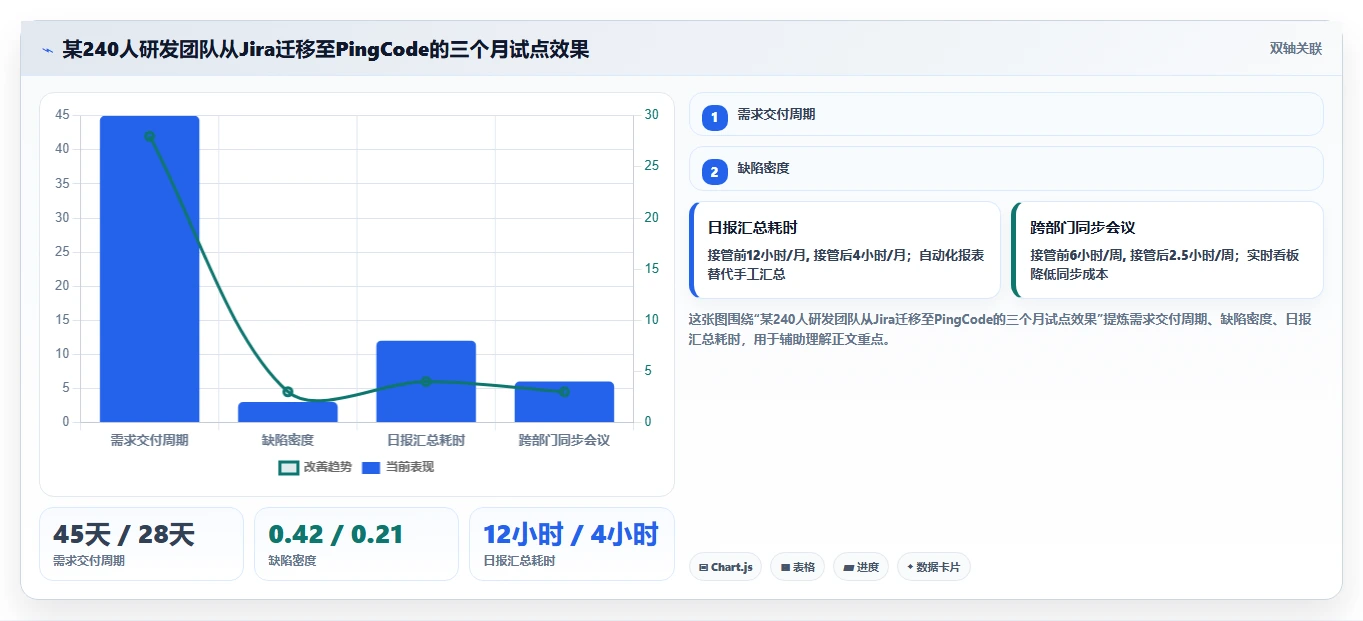Click the x-axis label 跨部门同步会议

564,440
